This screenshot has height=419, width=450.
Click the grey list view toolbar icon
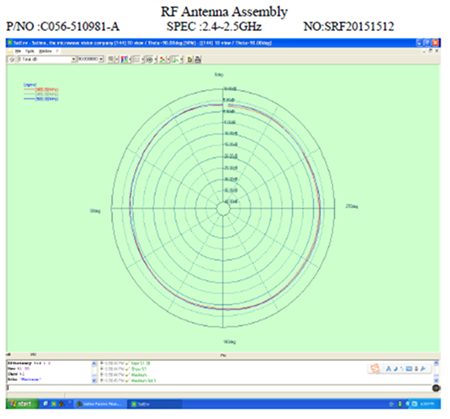[x=110, y=59]
